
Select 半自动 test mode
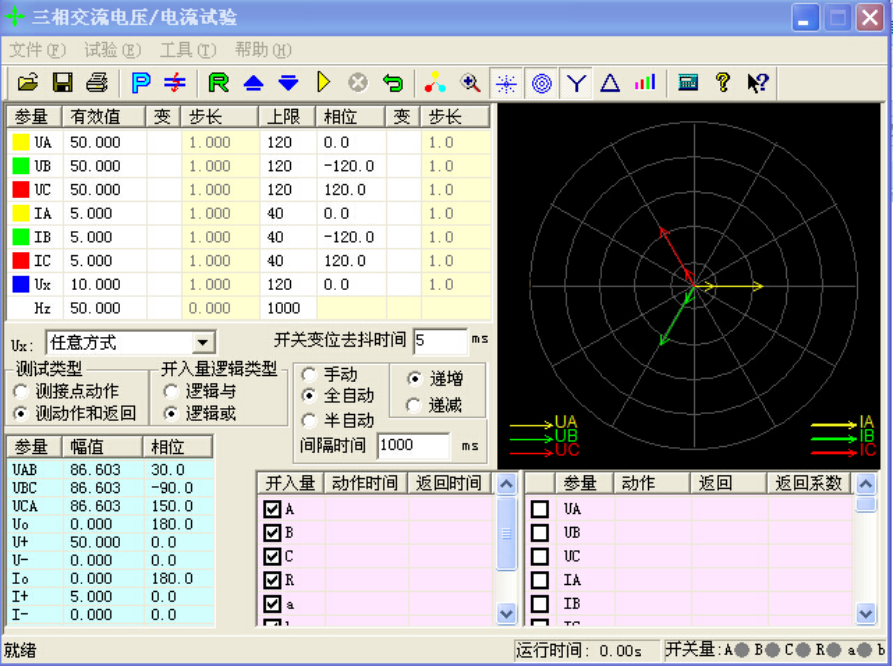[309, 420]
